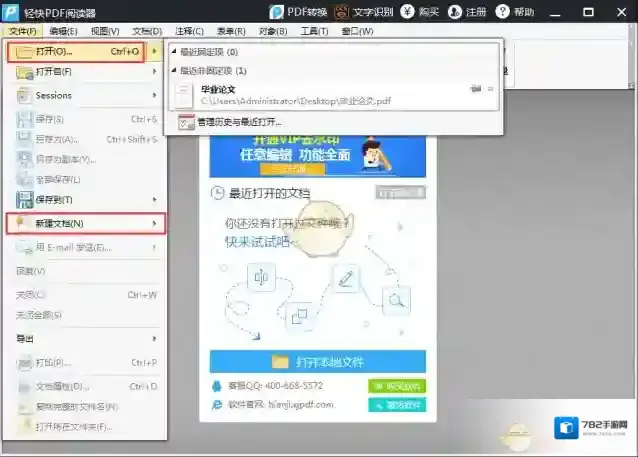Expand the Sessions submenu arrow
This screenshot has height=457, width=638.
coord(154,95)
